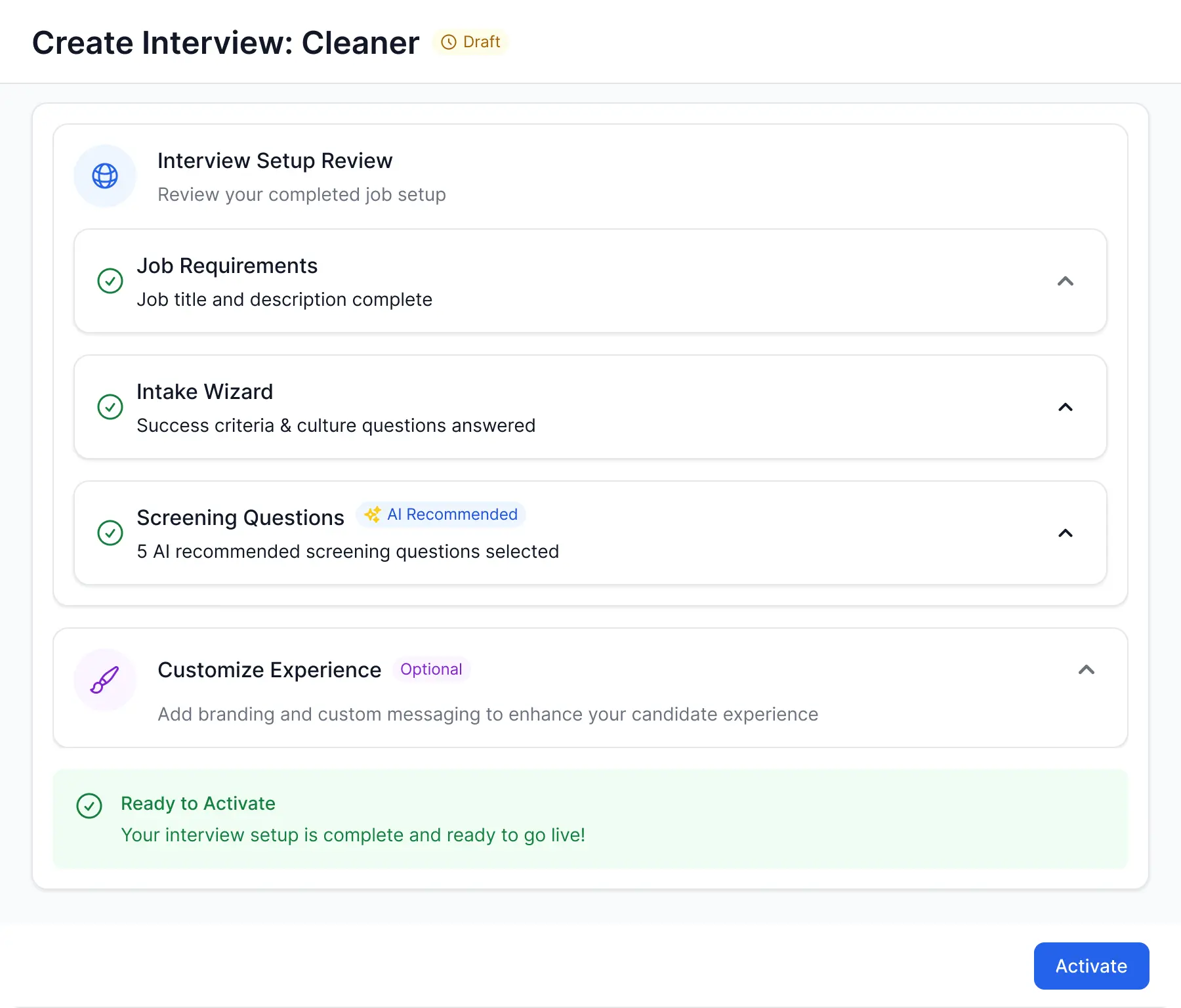Toggle the Customize Experience section chevron
1181x1008 pixels.
click(x=1087, y=669)
